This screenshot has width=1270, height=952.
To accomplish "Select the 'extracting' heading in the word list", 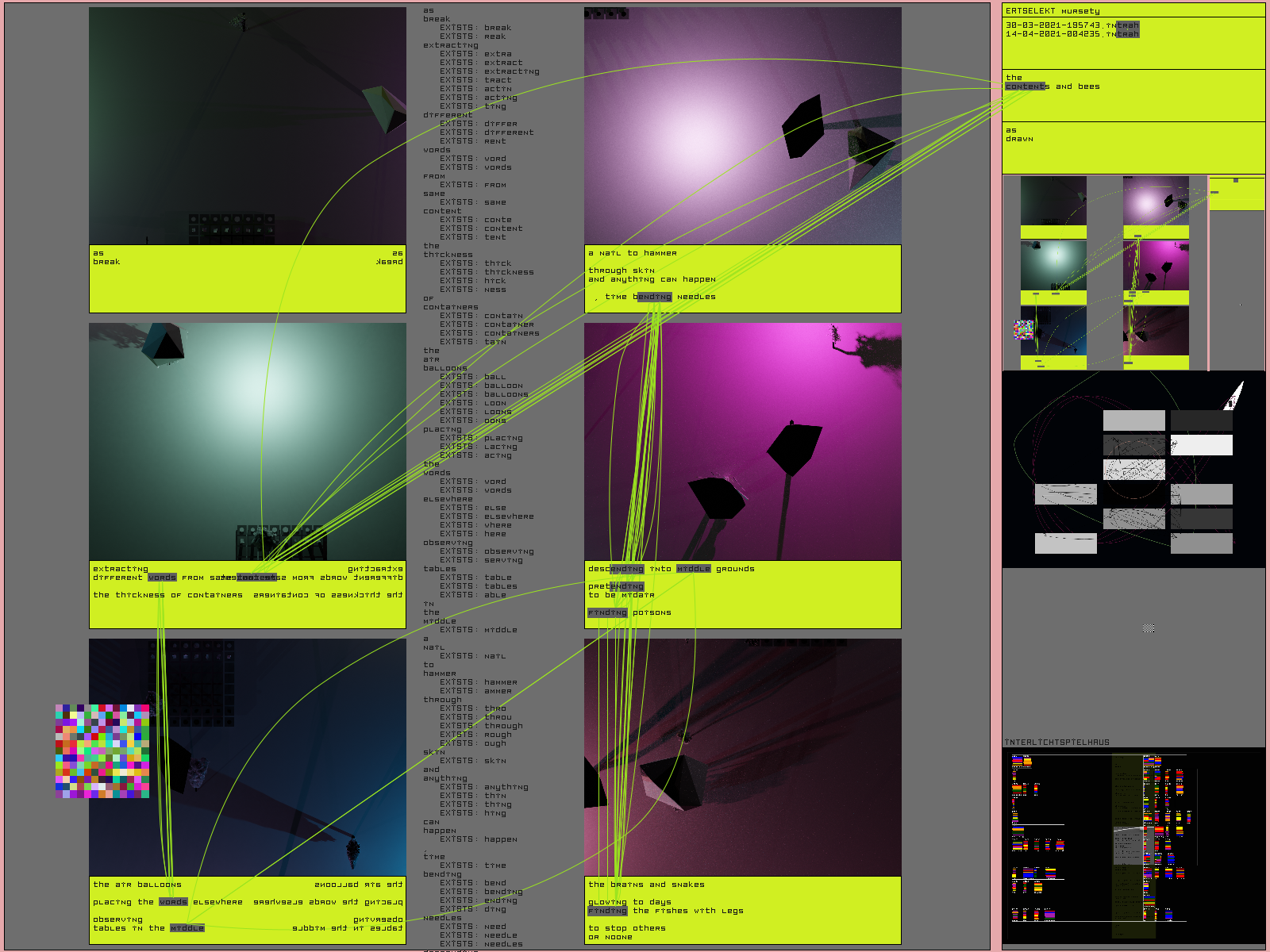I will click(450, 45).
